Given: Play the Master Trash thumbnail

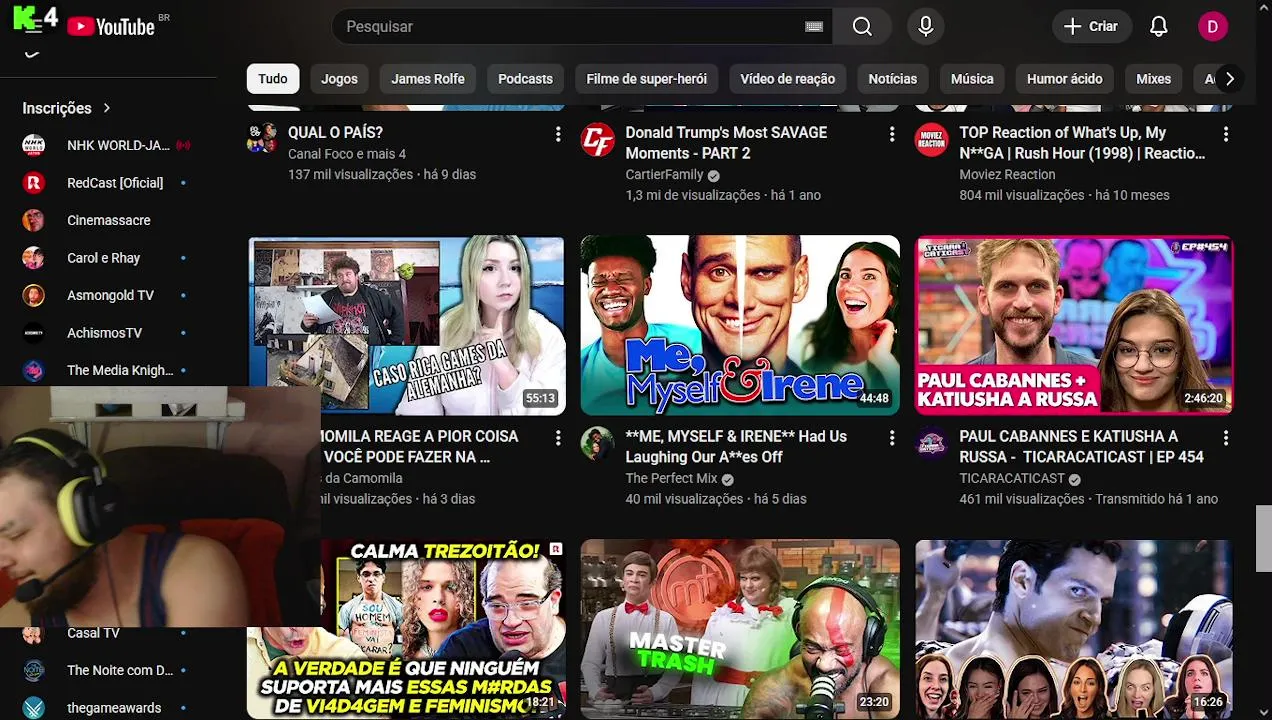Looking at the screenshot, I should (740, 630).
